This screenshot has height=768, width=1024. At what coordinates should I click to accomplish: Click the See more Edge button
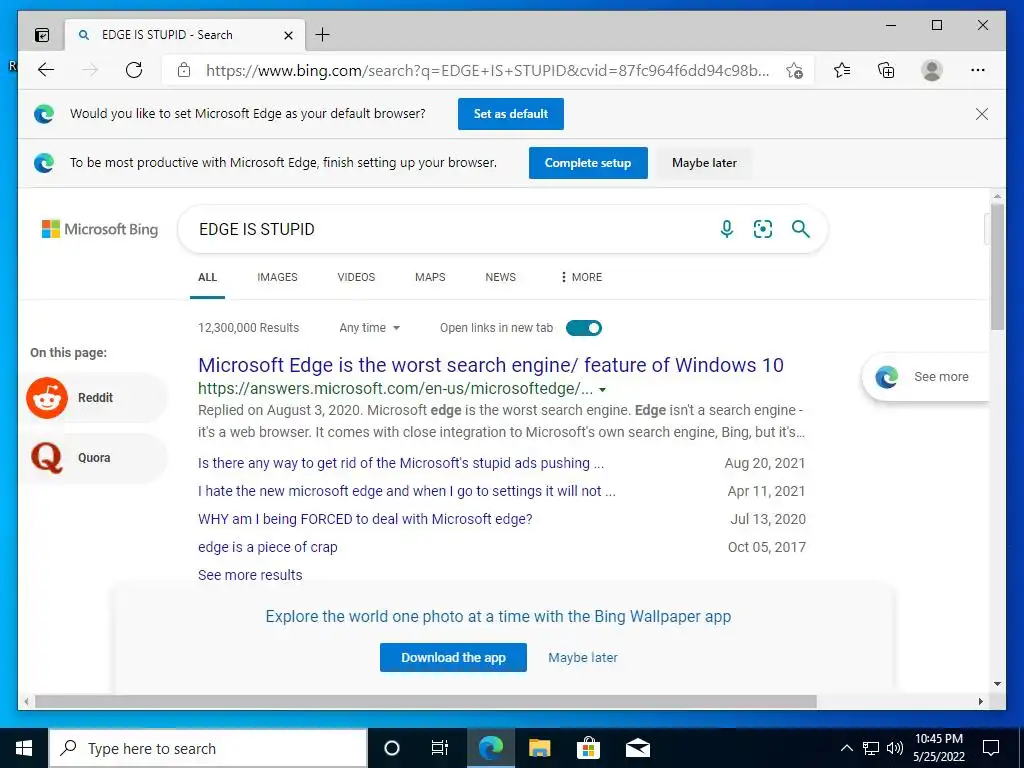926,377
